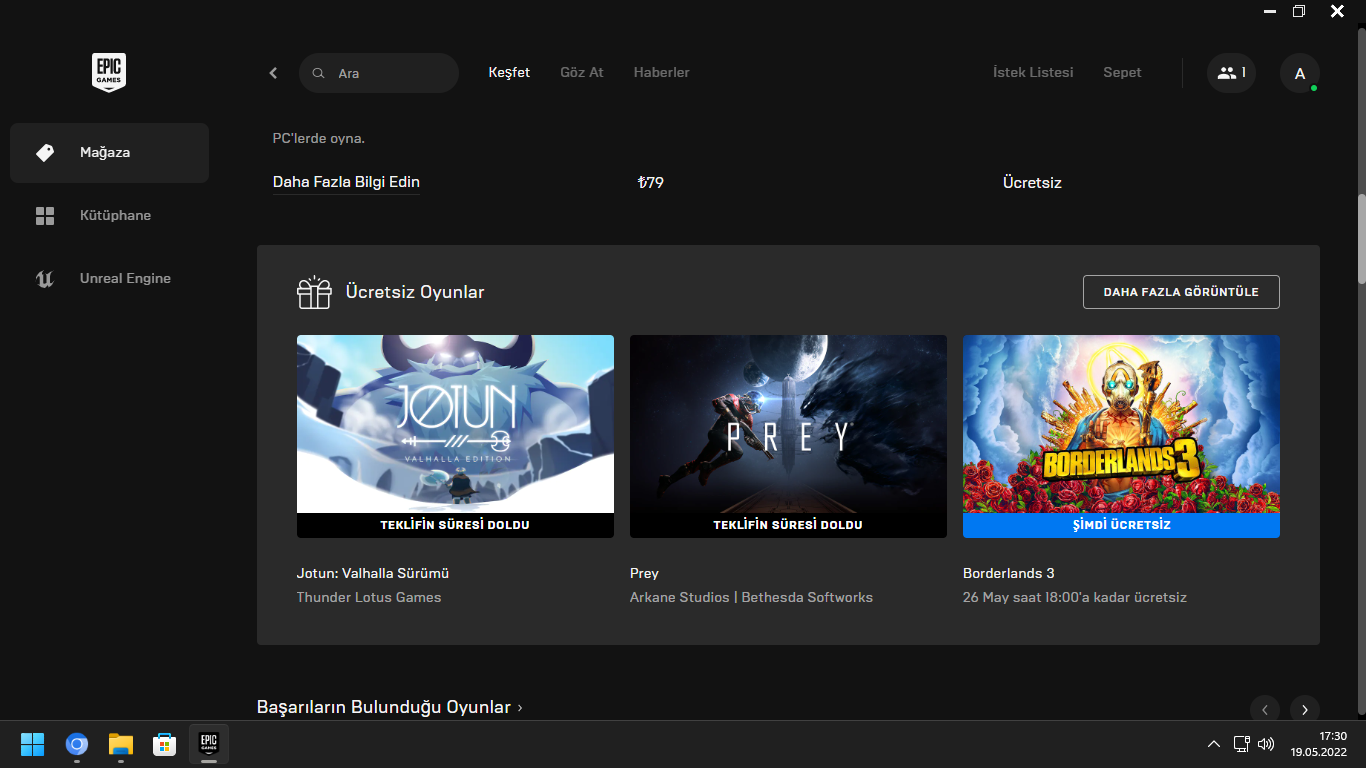Restore down the launcher window

pyautogui.click(x=1299, y=11)
